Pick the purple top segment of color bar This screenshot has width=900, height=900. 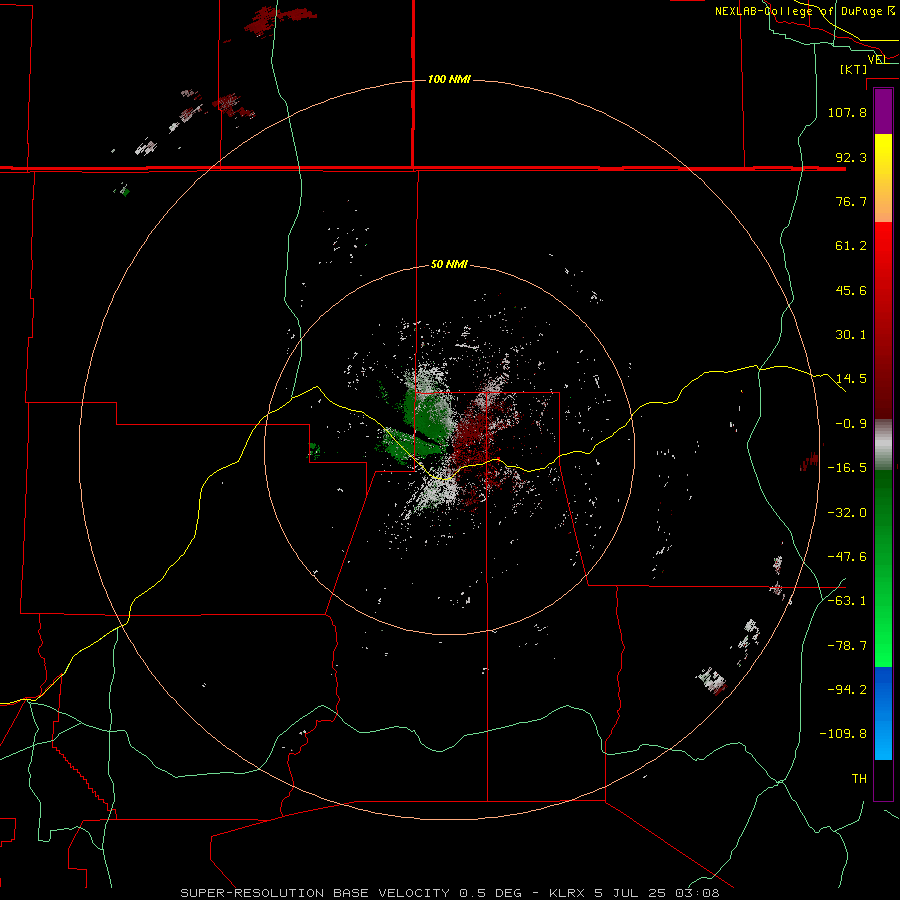tap(883, 111)
